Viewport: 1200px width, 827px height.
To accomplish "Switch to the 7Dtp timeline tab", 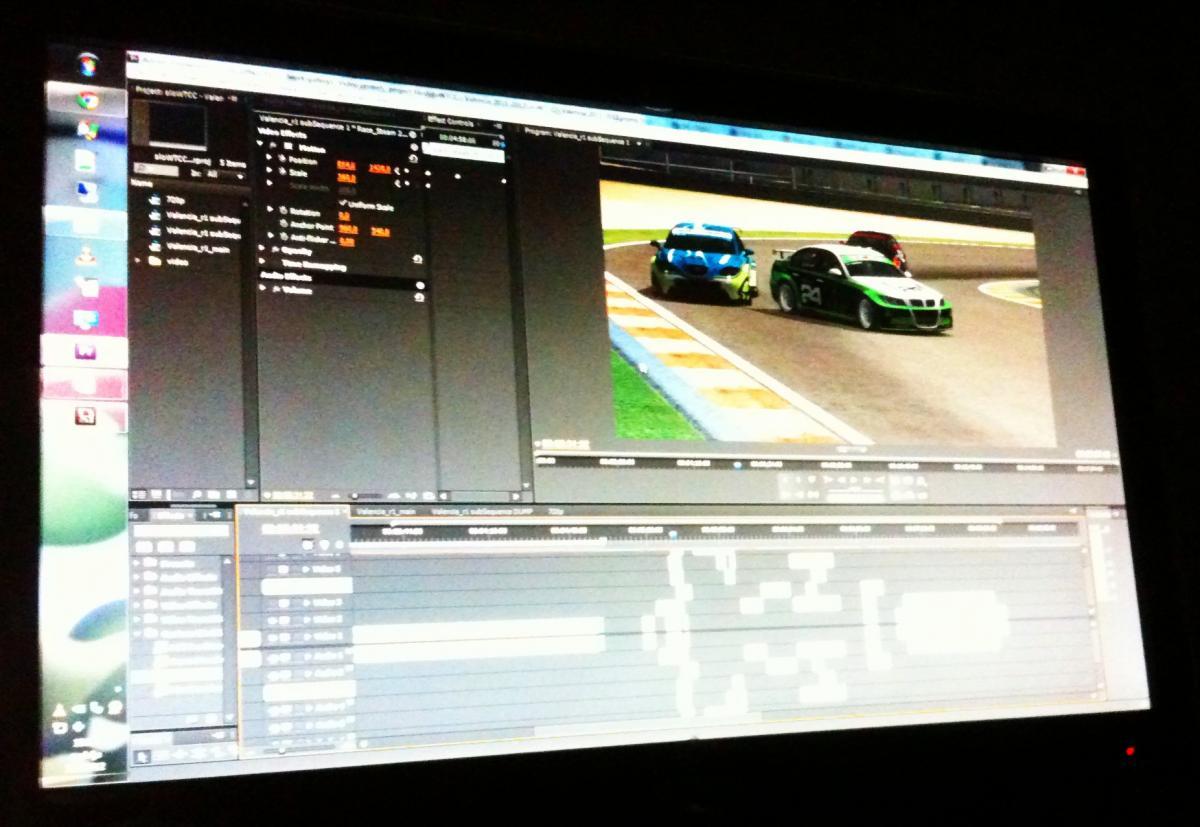I will click(557, 512).
